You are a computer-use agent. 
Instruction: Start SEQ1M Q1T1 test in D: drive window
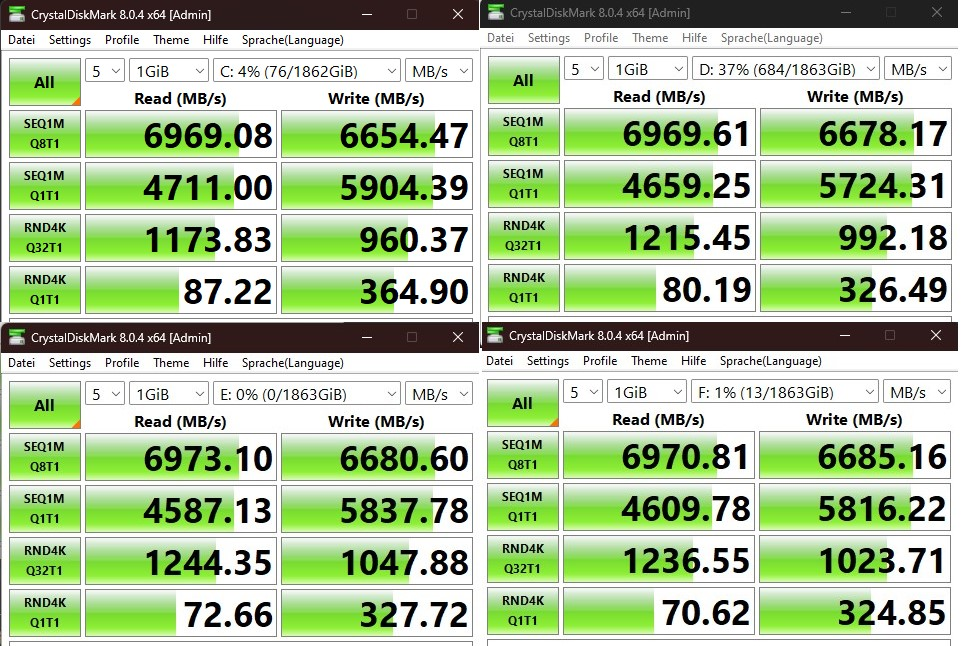[x=524, y=184]
